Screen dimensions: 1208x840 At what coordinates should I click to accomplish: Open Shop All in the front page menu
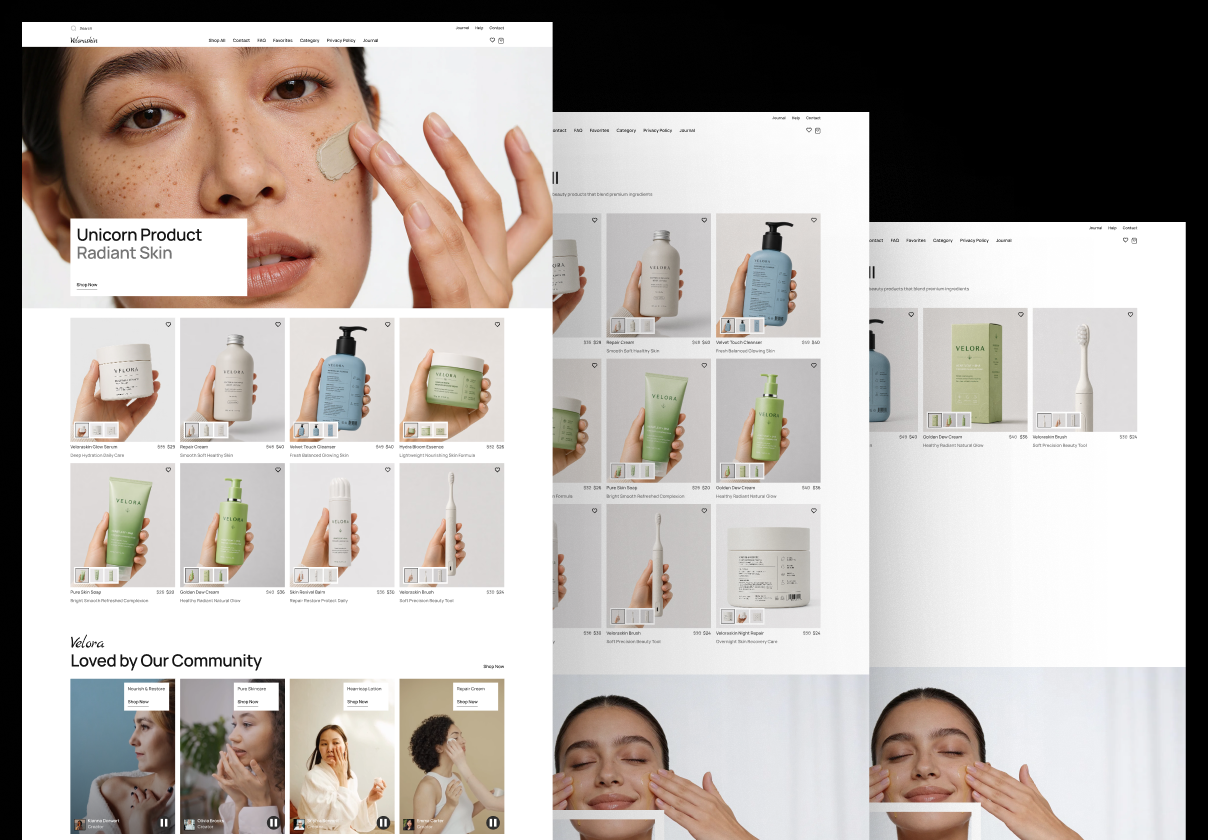[217, 40]
